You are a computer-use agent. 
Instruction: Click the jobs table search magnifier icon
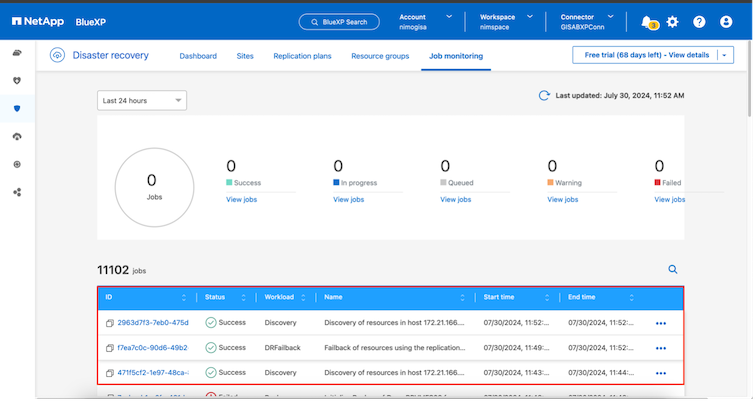tap(673, 269)
